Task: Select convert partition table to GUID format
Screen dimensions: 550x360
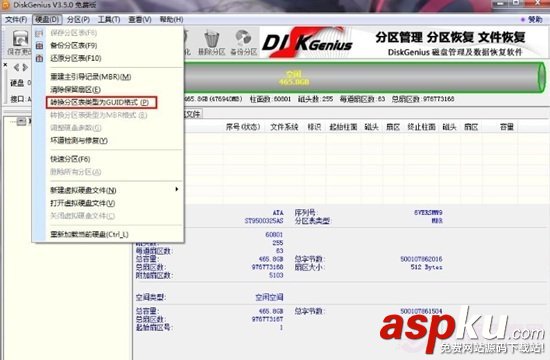Action: point(101,102)
